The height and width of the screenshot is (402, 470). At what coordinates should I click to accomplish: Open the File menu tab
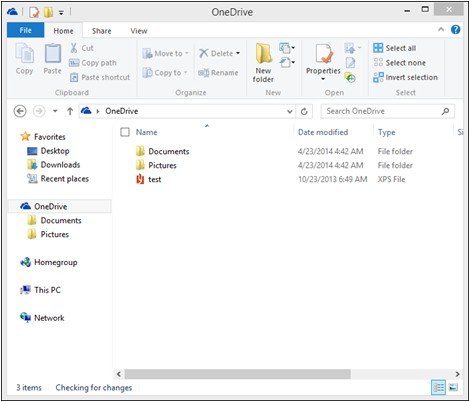[25, 30]
